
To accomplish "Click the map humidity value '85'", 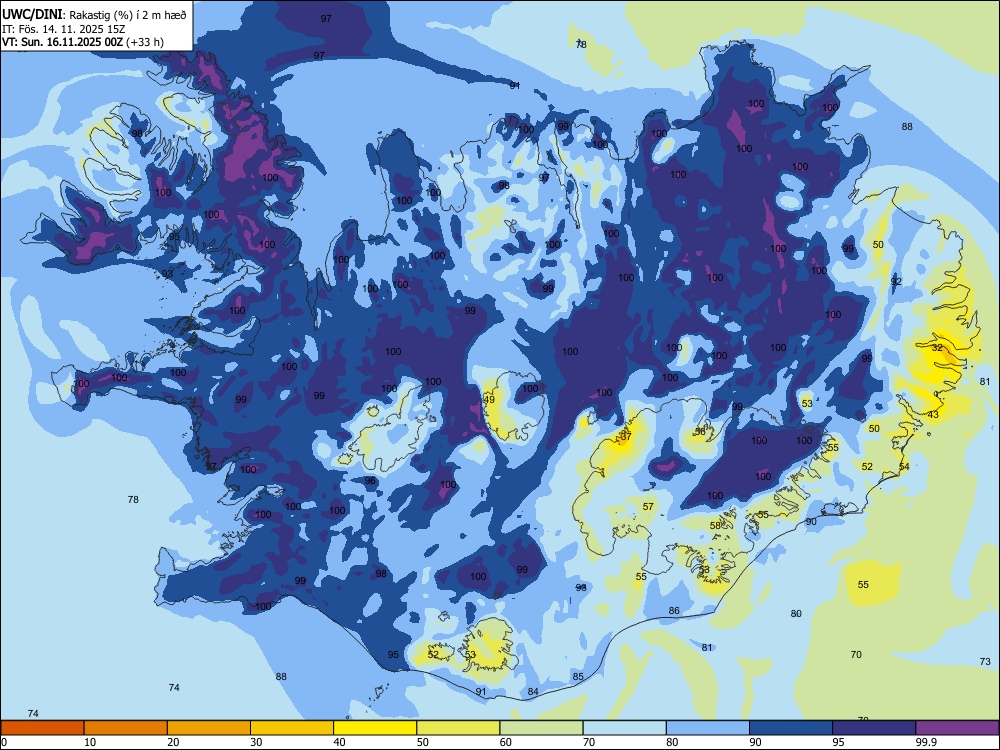I will pos(578,677).
